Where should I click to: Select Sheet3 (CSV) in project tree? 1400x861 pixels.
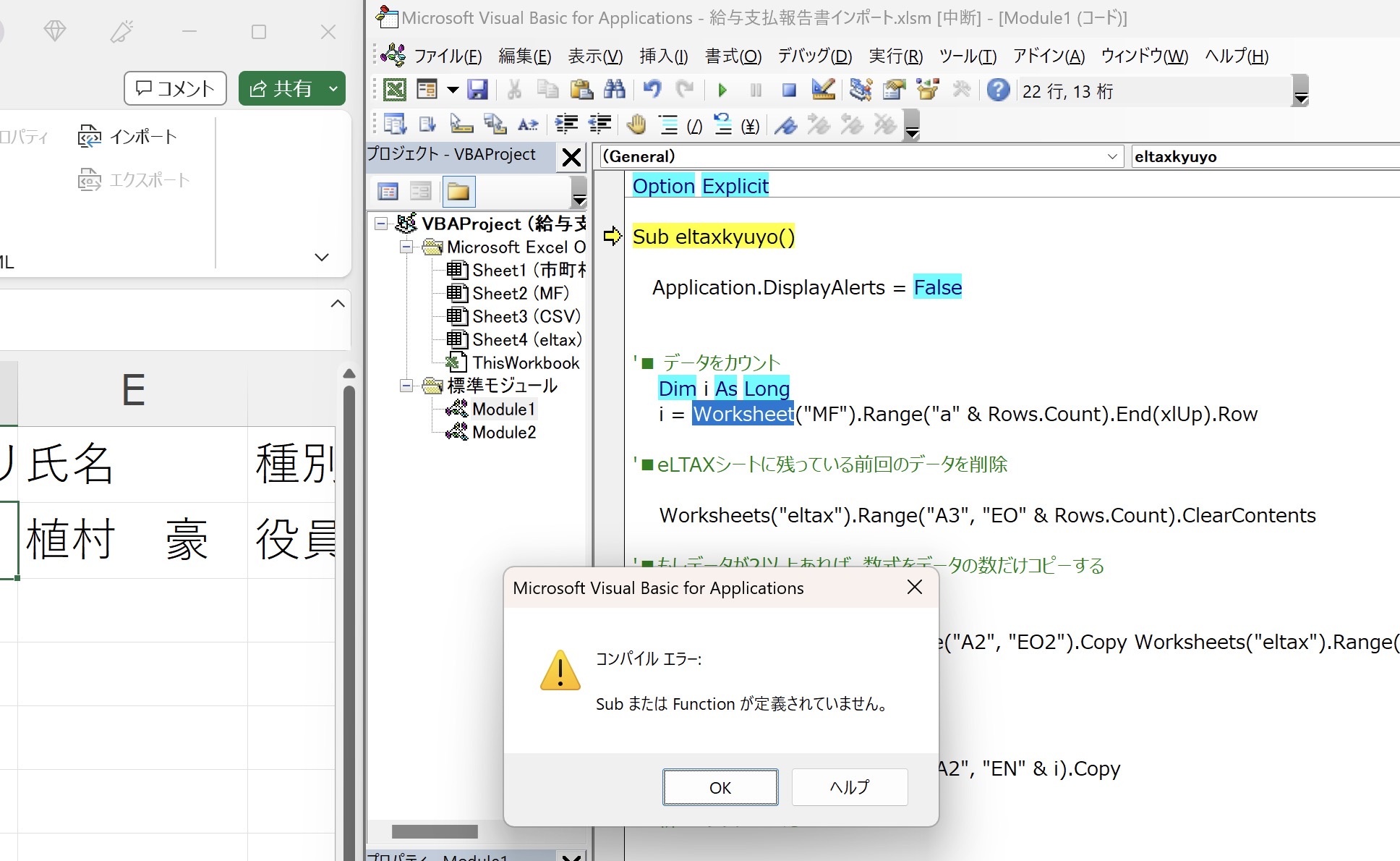[x=526, y=316]
